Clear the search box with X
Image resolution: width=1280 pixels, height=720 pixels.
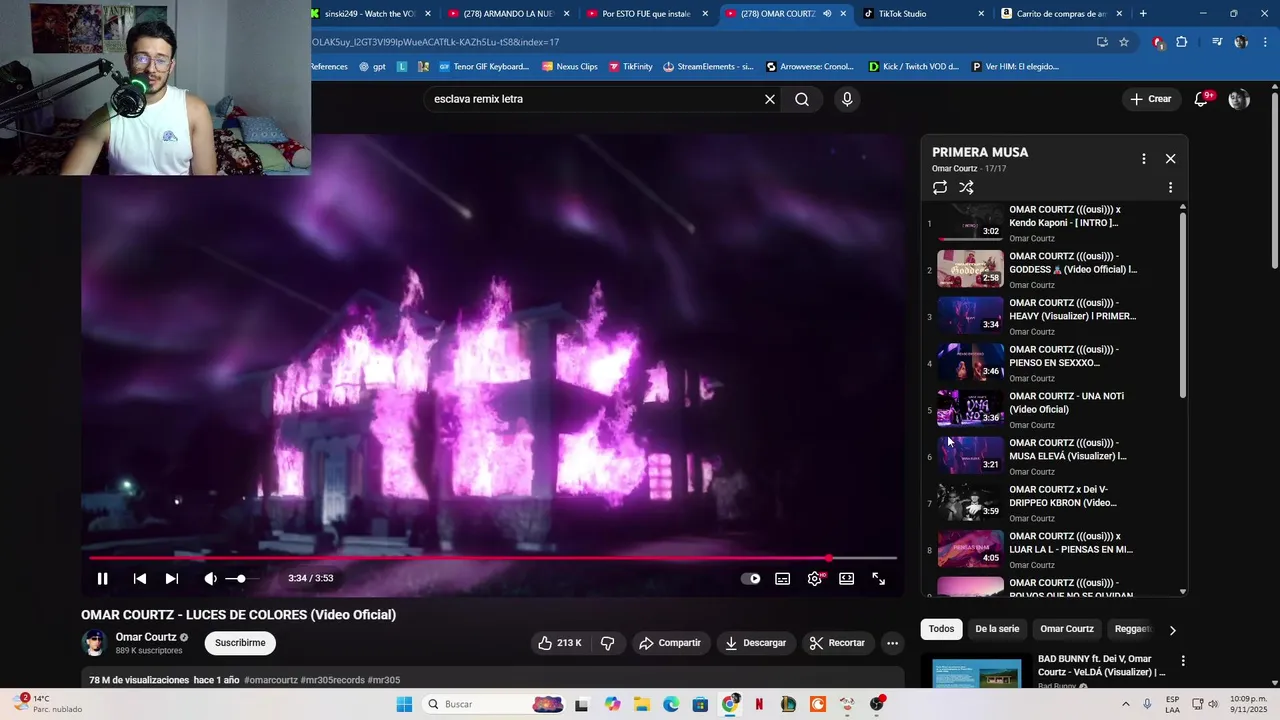click(770, 99)
